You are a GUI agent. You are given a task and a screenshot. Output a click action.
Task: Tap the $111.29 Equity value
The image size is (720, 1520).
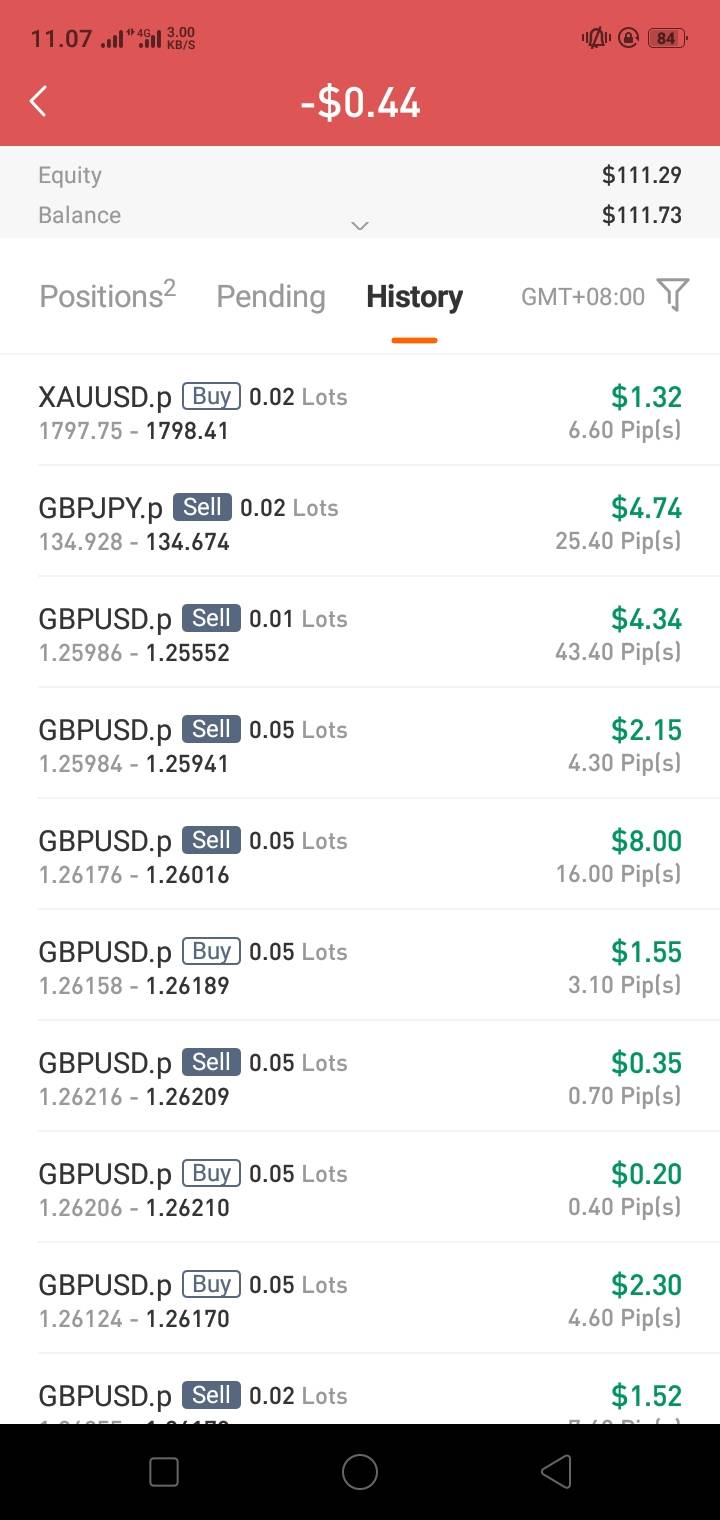click(641, 175)
